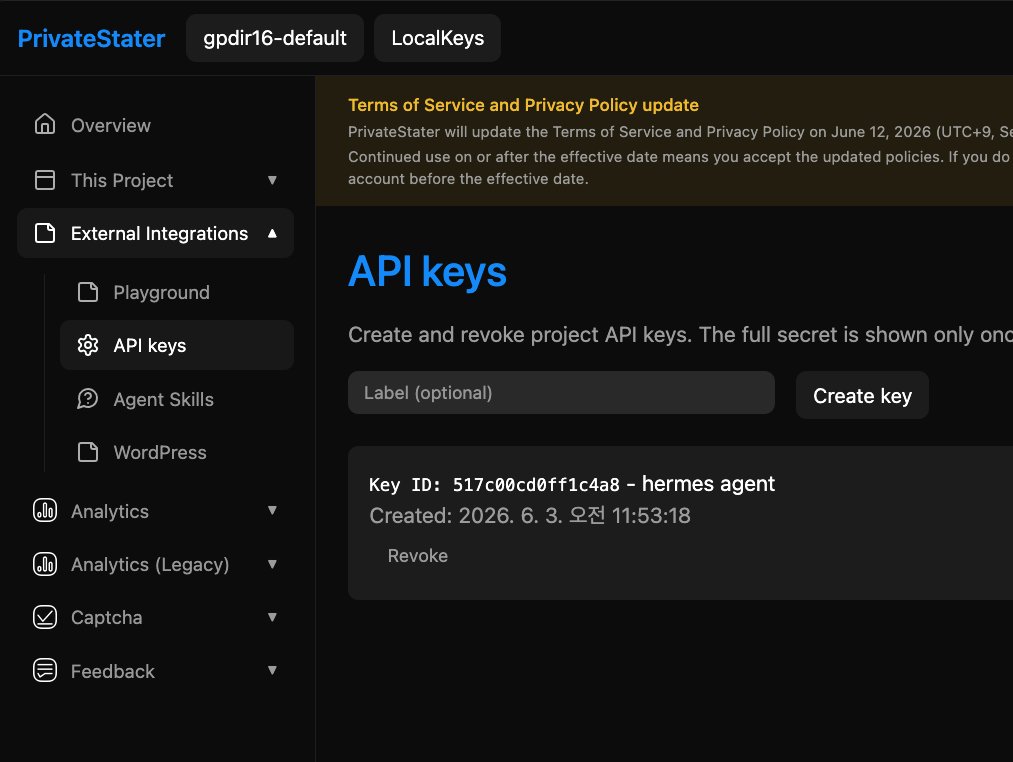Click the PrivateStater logo
Viewport: 1013px width, 762px height.
tap(91, 38)
